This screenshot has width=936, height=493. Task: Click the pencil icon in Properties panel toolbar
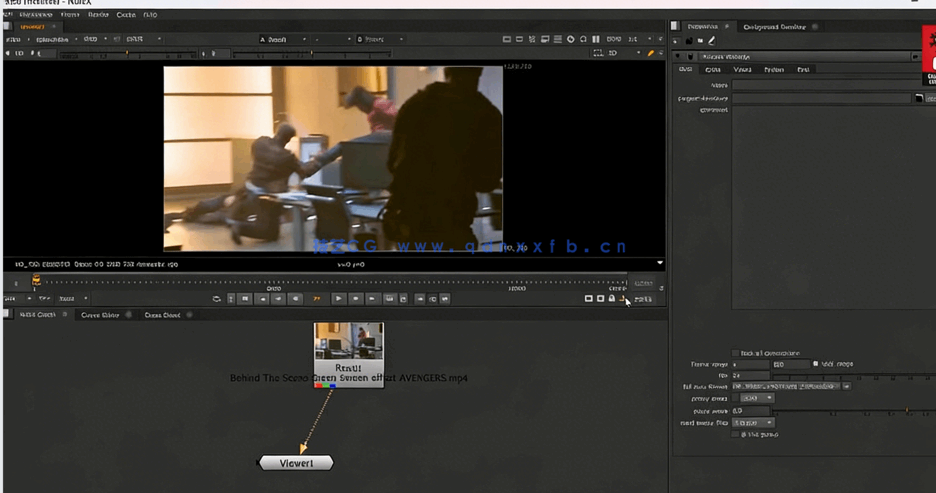point(711,41)
